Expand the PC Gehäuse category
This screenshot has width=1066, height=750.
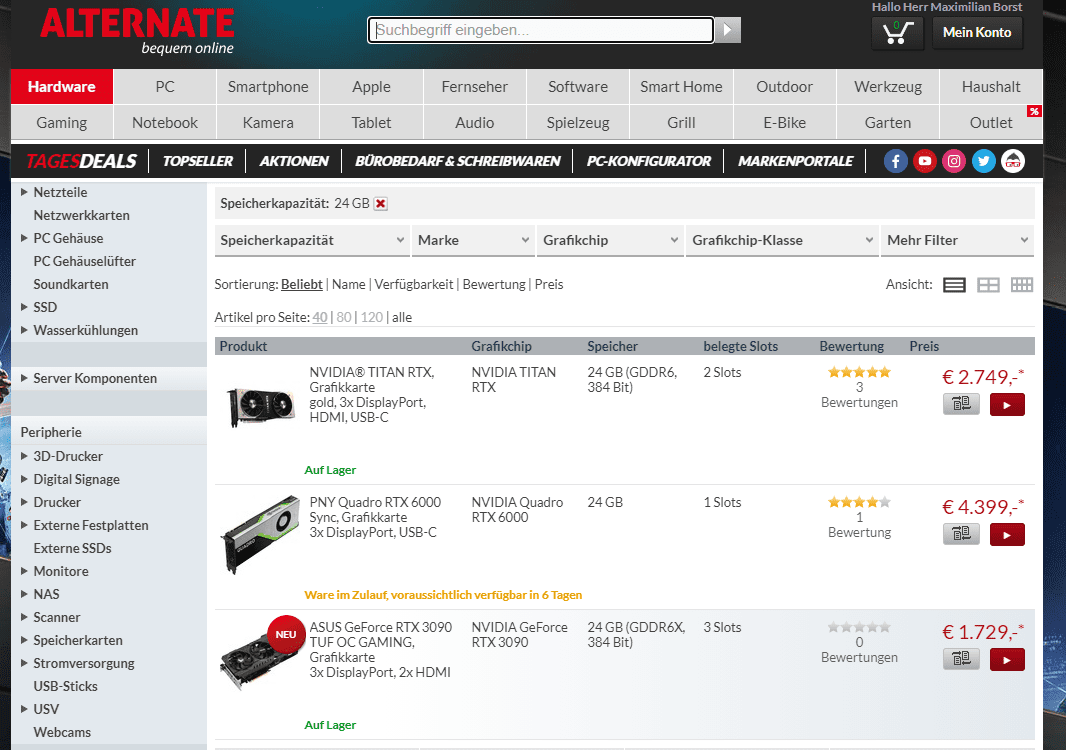tap(24, 238)
